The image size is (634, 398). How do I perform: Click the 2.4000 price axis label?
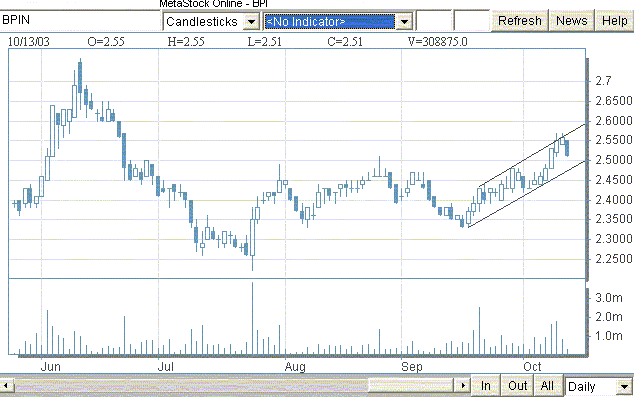[x=613, y=199]
